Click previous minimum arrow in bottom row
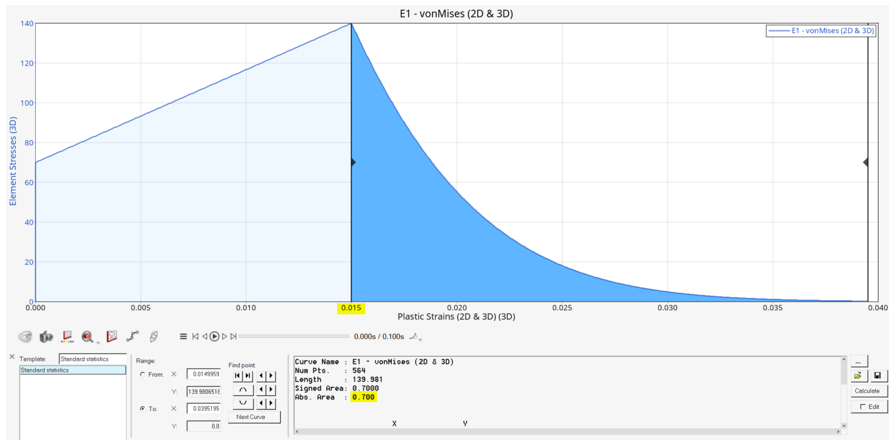 (x=261, y=403)
